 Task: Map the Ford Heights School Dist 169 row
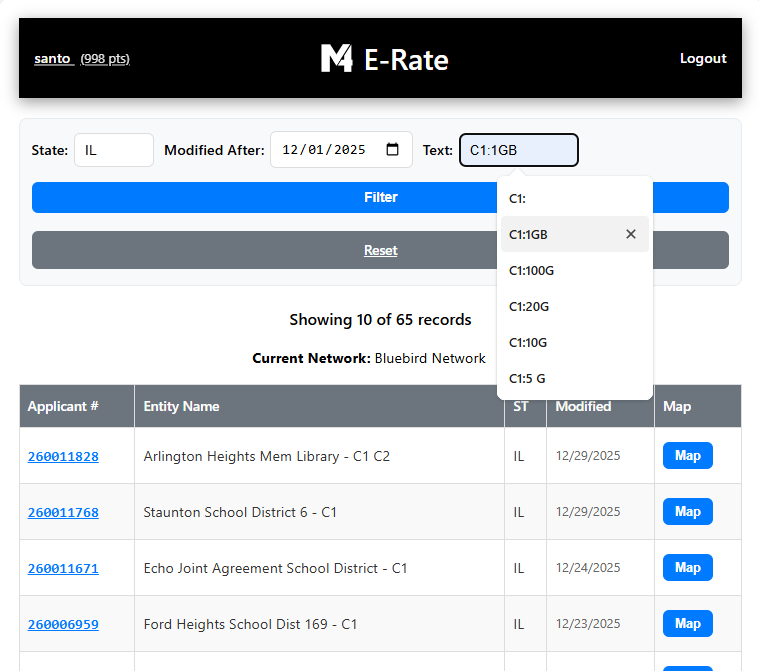click(x=687, y=624)
